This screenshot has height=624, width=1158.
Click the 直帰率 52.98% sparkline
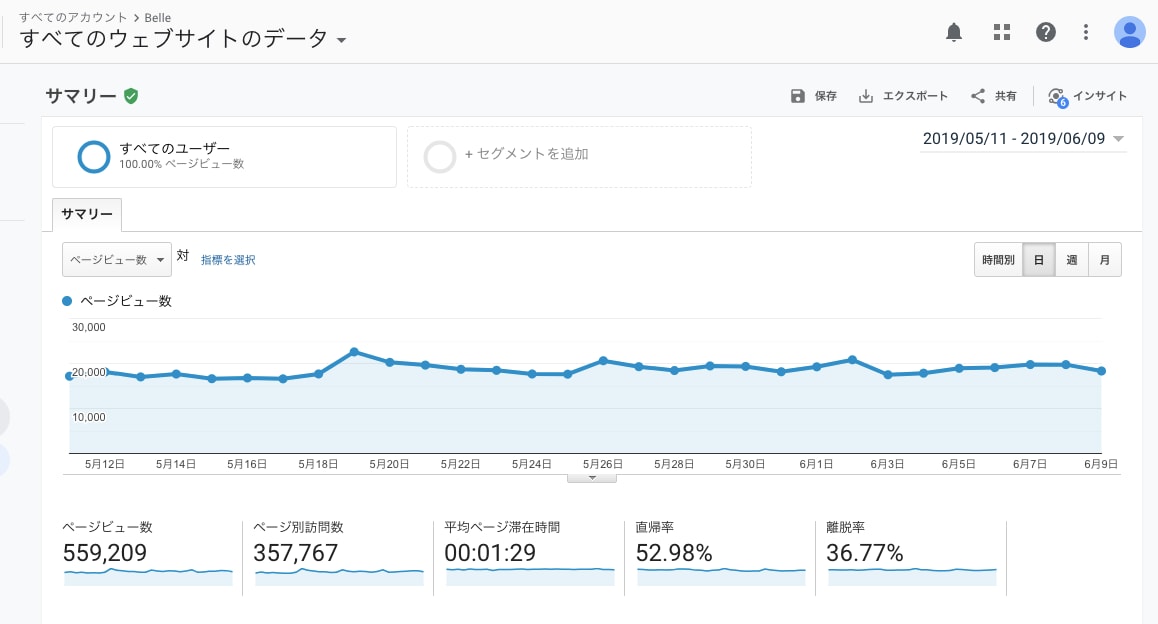[721, 576]
